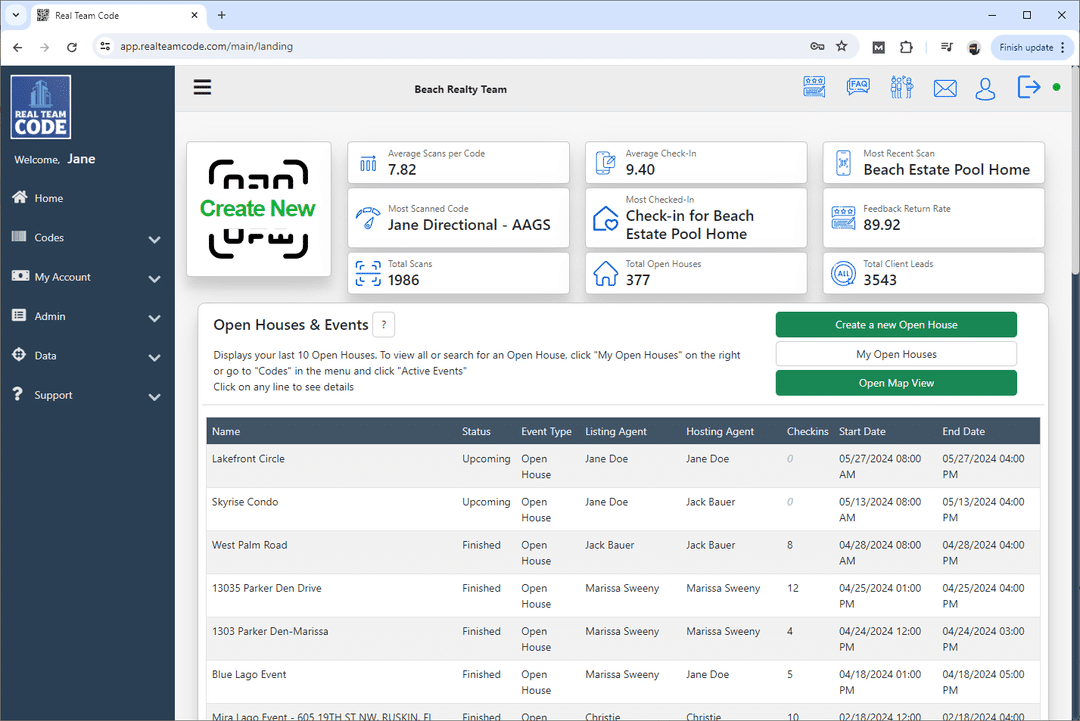Viewport: 1080px width, 721px height.
Task: Click the reviews rating icon in the top bar
Action: coord(814,86)
